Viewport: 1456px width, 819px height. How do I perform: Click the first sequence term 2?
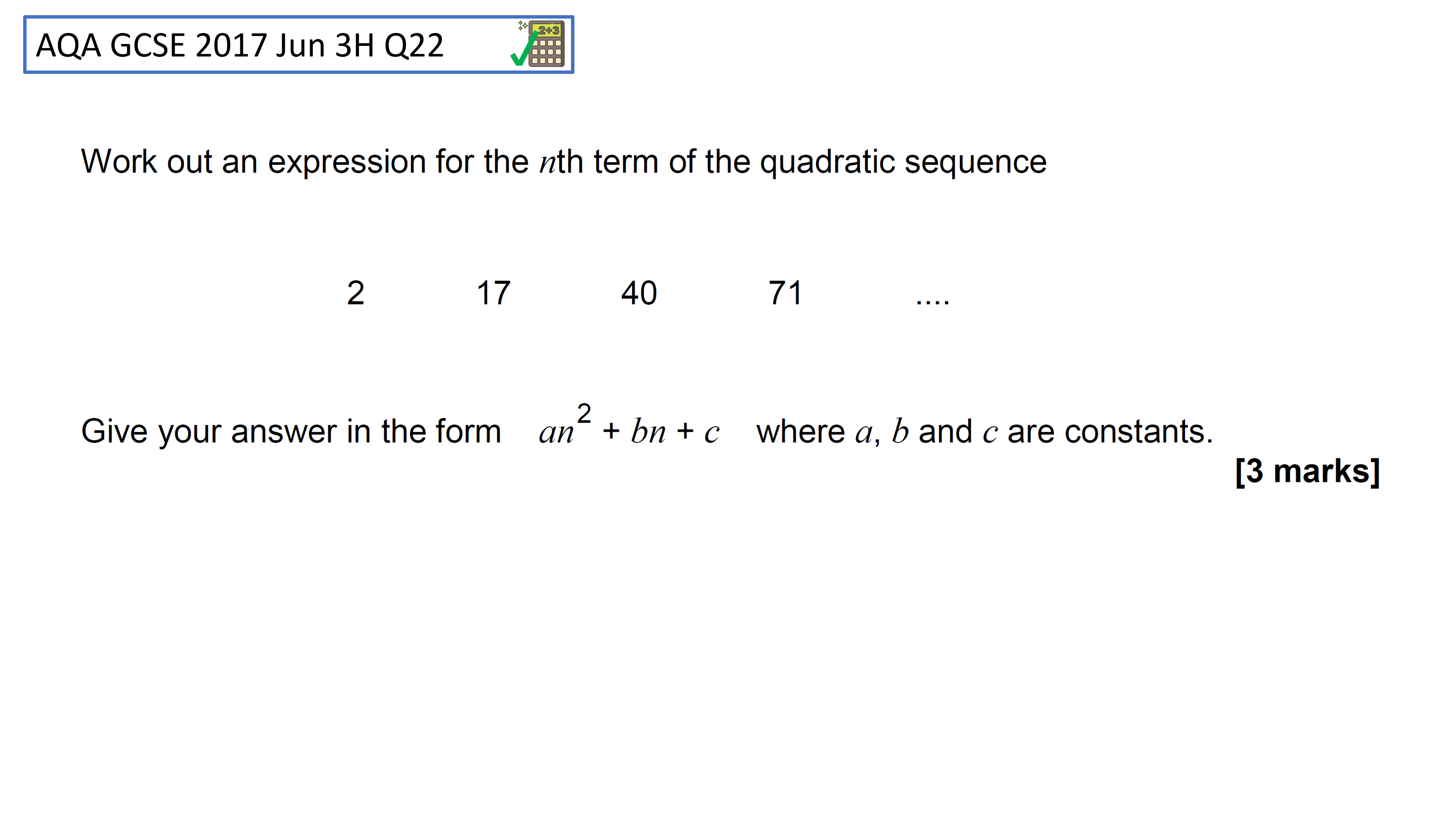tap(356, 293)
